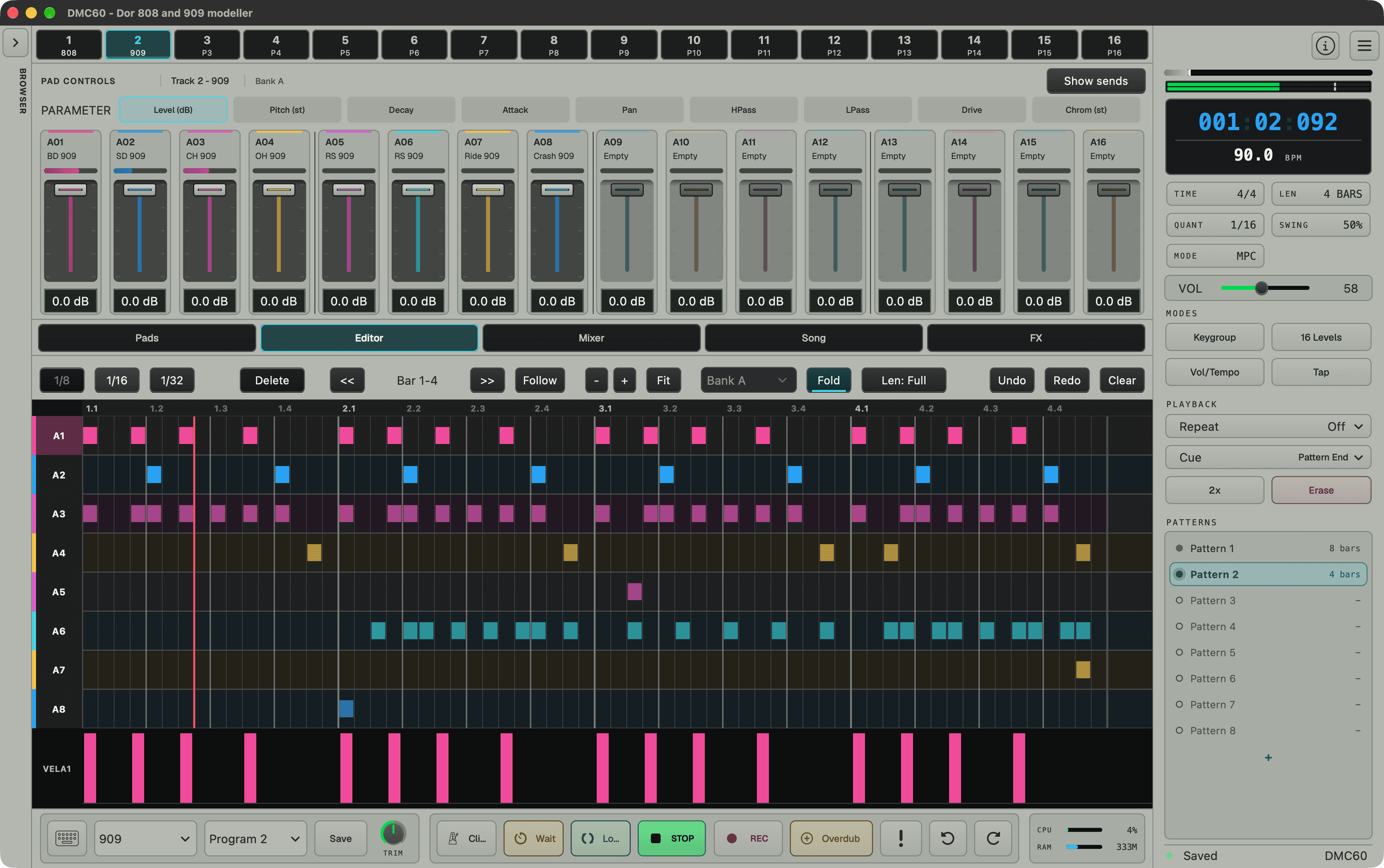Click the keyboard icon button
The width and height of the screenshot is (1384, 868).
[x=66, y=838]
